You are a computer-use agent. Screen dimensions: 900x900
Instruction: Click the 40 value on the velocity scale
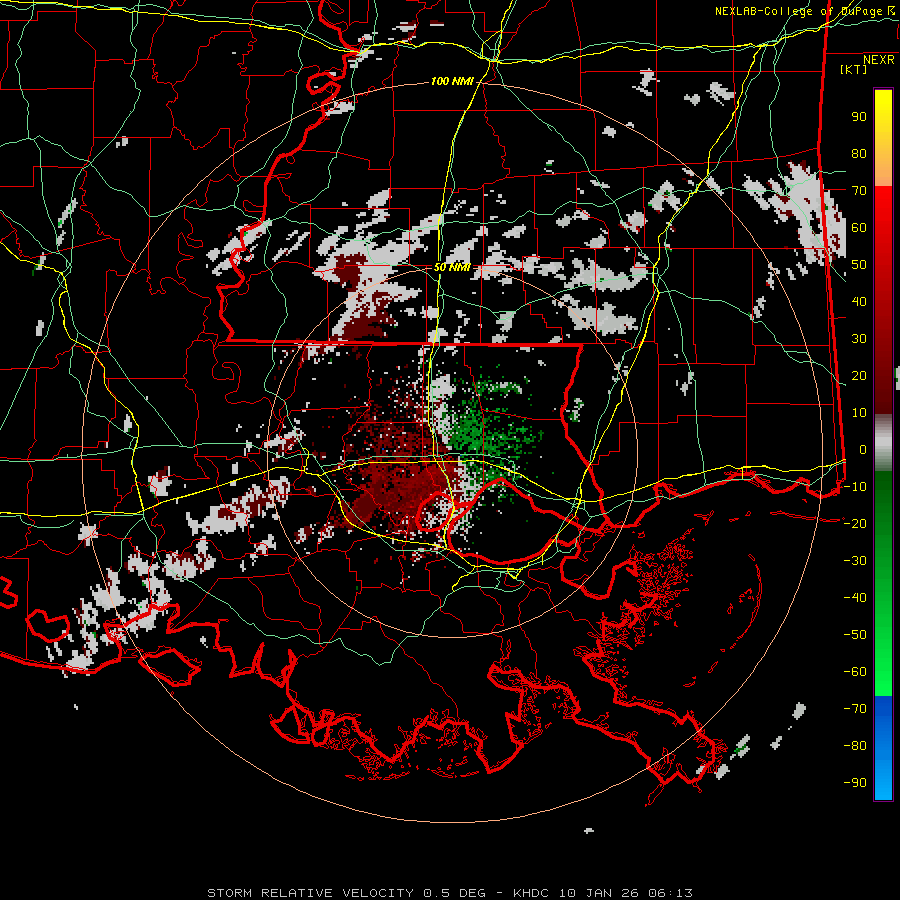(x=859, y=302)
